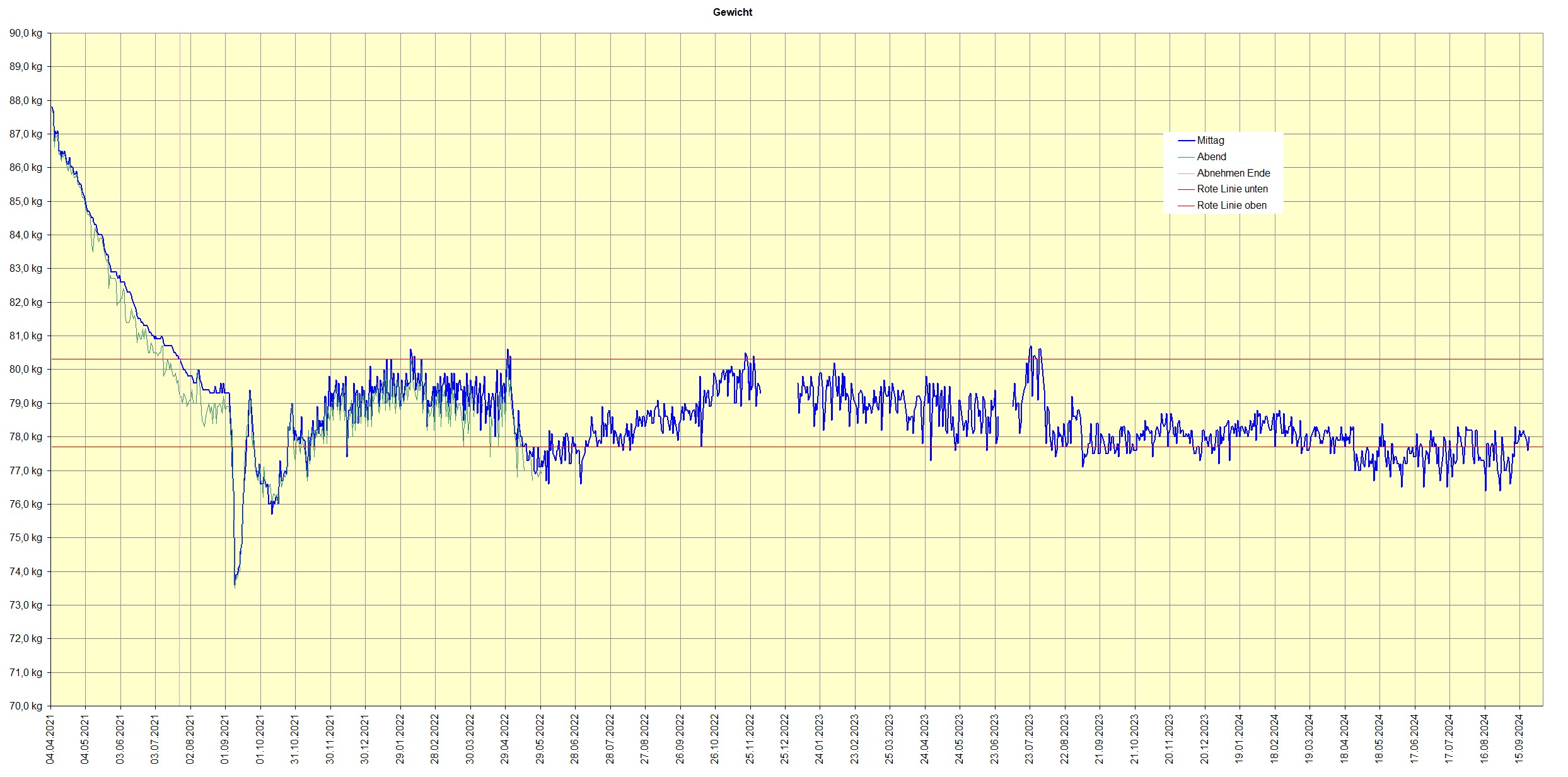Click the Rote Linie unten legend entry
The width and height of the screenshot is (1568, 777).
click(1232, 189)
